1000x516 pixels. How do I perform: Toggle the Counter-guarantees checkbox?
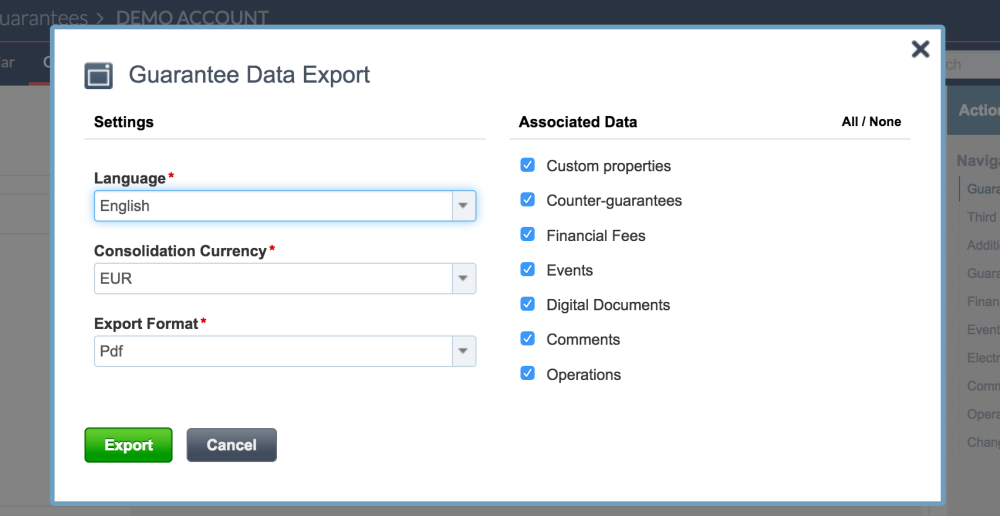[x=527, y=200]
